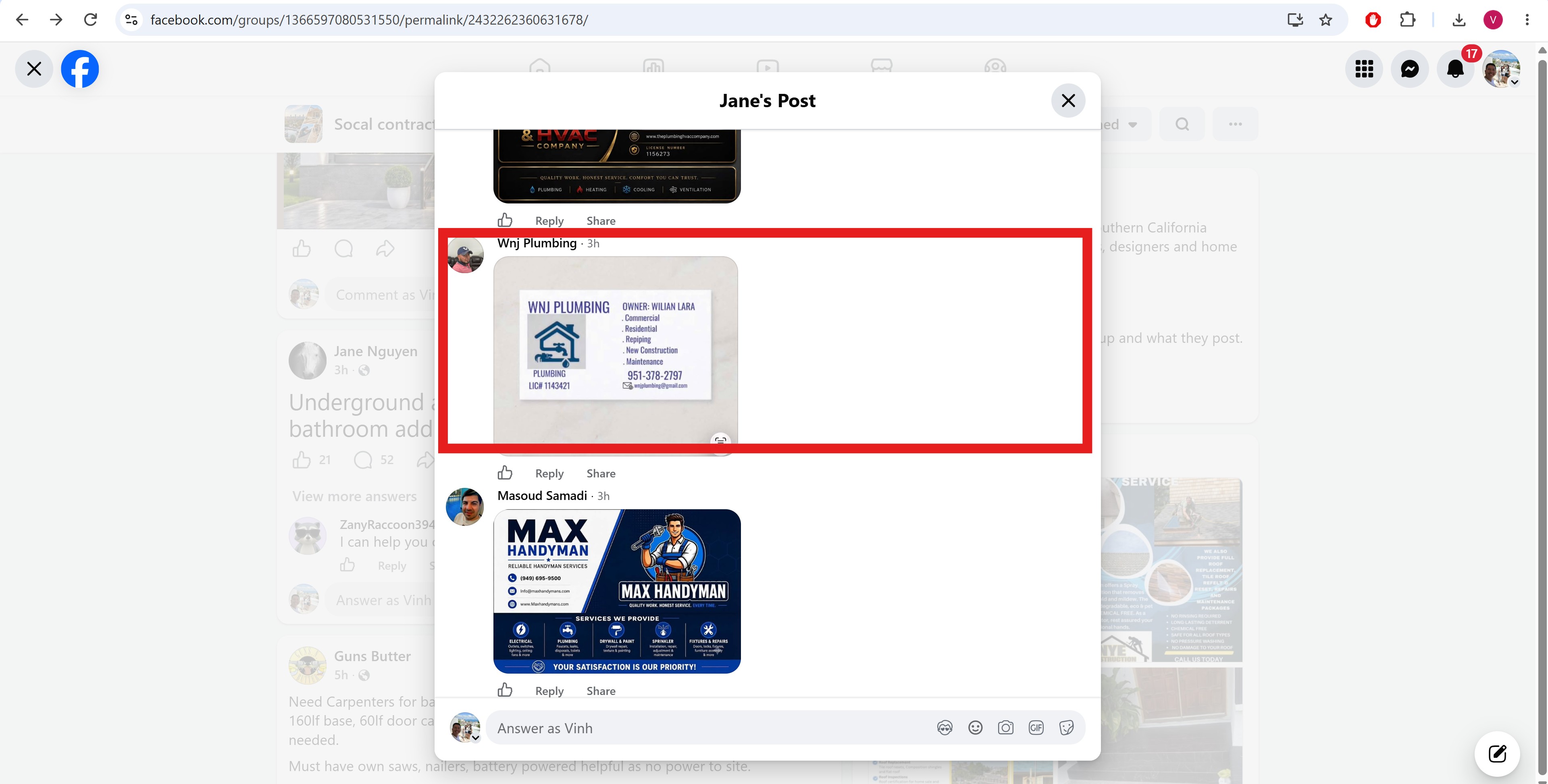Open the Chrome three-dot menu

1527,20
